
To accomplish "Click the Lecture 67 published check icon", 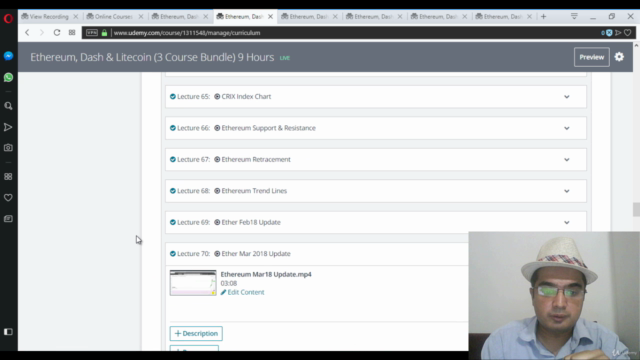I will (x=173, y=160).
